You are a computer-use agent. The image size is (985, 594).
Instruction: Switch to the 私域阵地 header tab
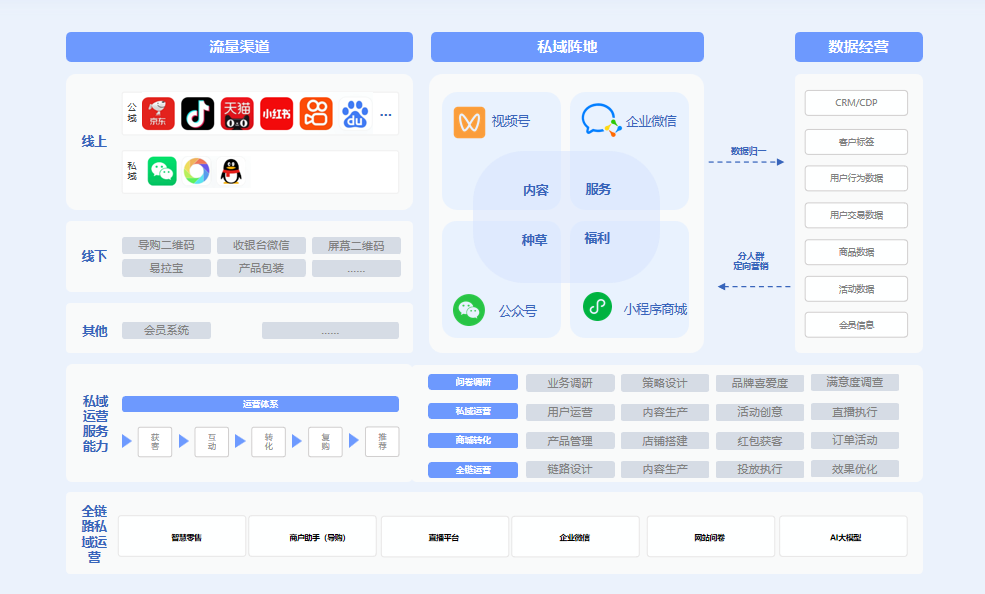[567, 46]
